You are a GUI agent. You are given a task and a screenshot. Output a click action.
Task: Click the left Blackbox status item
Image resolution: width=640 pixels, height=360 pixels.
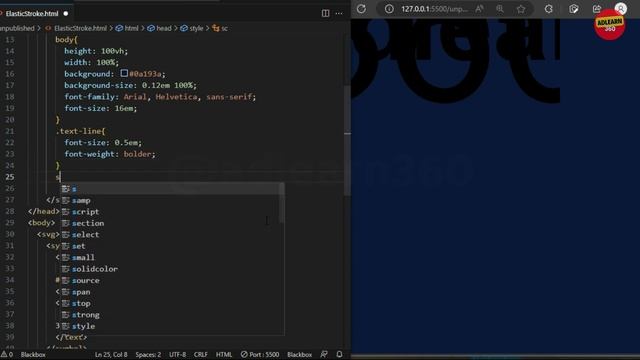click(x=33, y=354)
